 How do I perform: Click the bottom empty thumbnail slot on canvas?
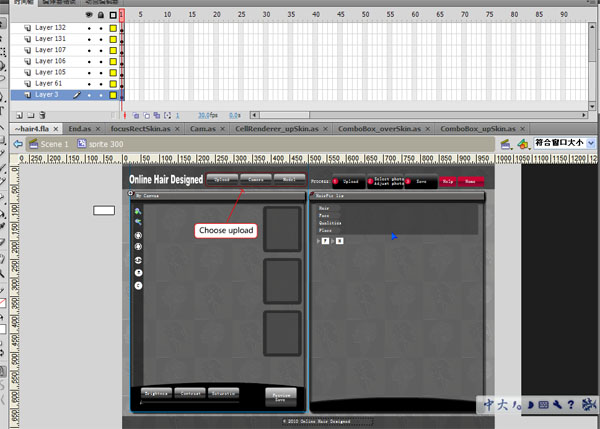(x=282, y=333)
